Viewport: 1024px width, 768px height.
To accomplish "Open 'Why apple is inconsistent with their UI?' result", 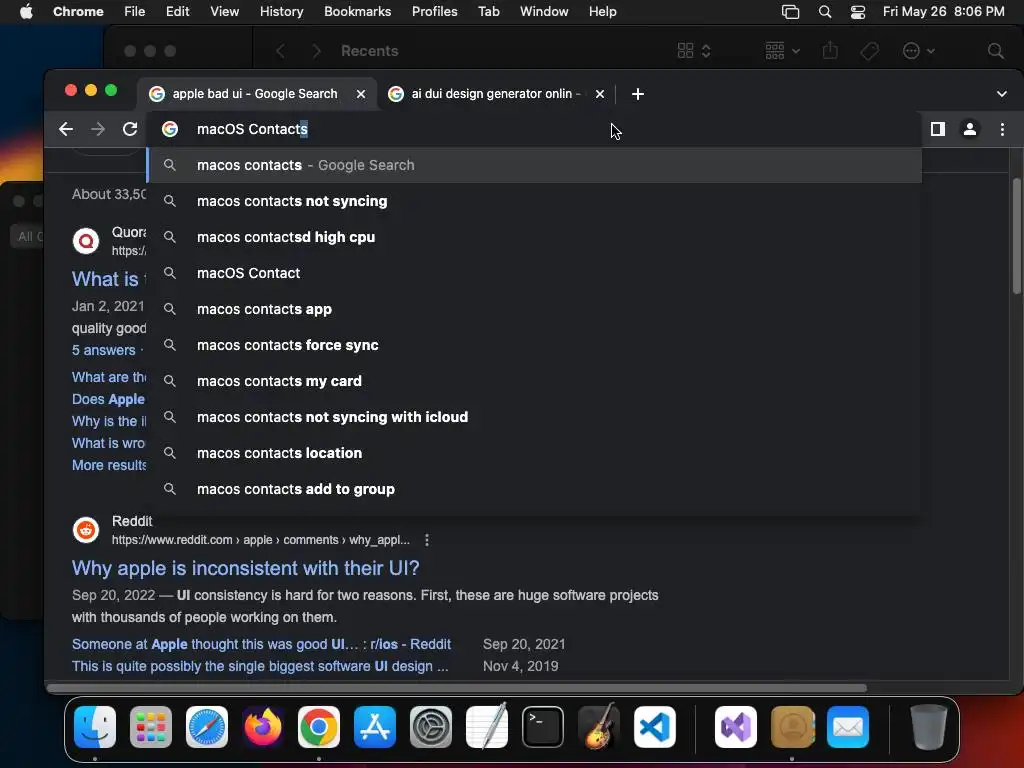I will [246, 568].
